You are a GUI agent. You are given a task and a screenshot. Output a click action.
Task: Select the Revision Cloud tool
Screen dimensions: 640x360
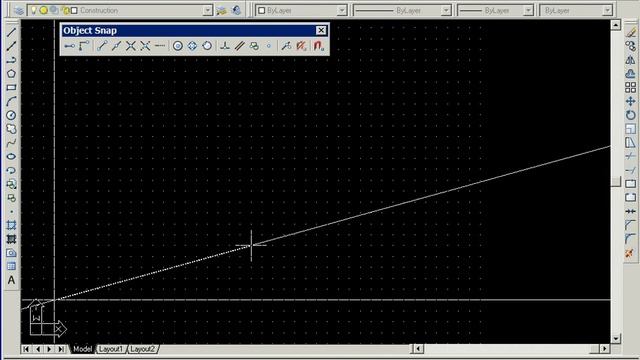pyautogui.click(x=11, y=129)
